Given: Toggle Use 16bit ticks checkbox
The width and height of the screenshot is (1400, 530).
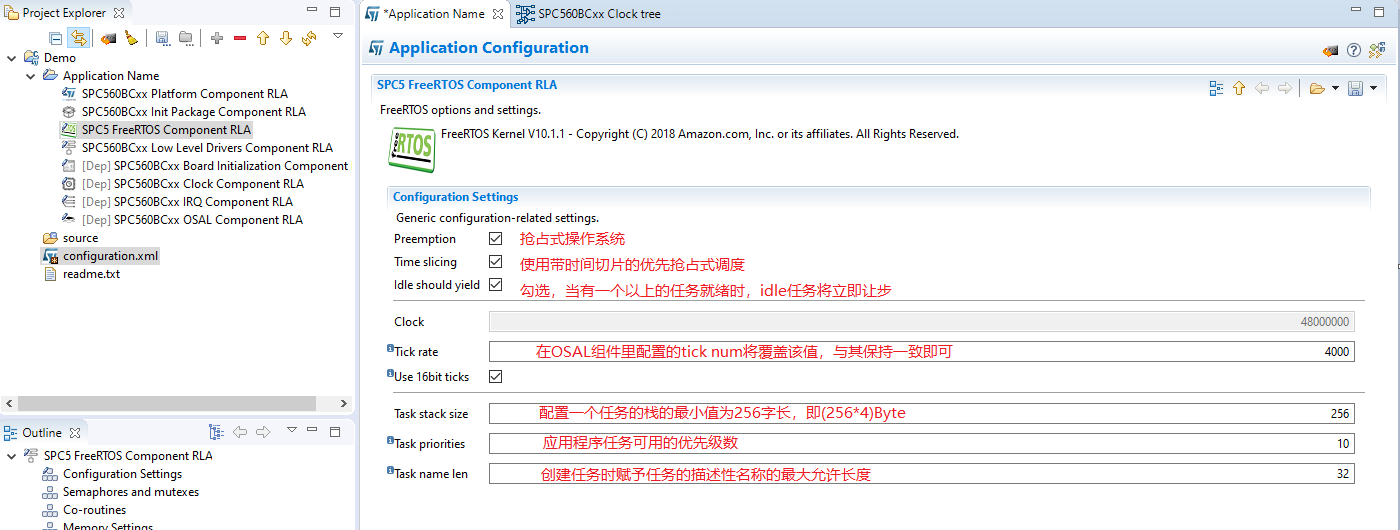Looking at the screenshot, I should (495, 377).
